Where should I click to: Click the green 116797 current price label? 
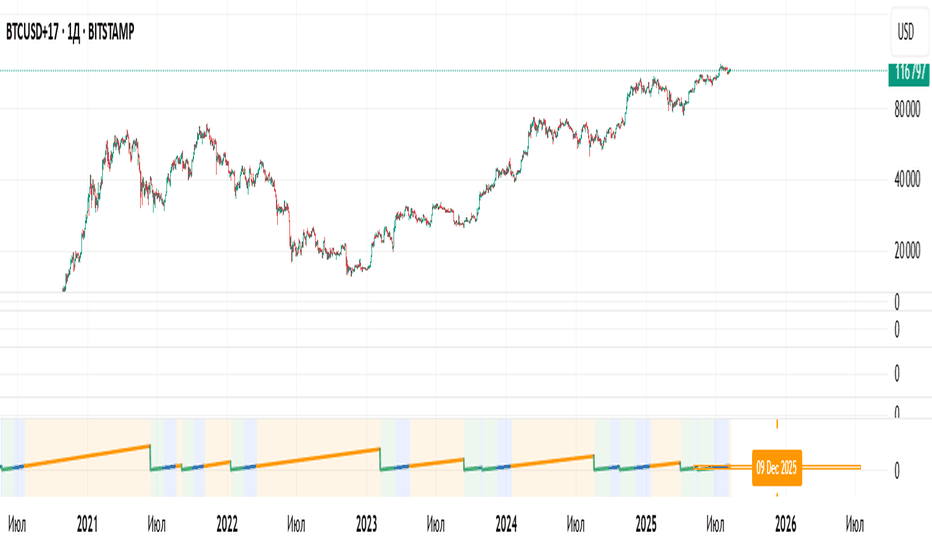909,74
